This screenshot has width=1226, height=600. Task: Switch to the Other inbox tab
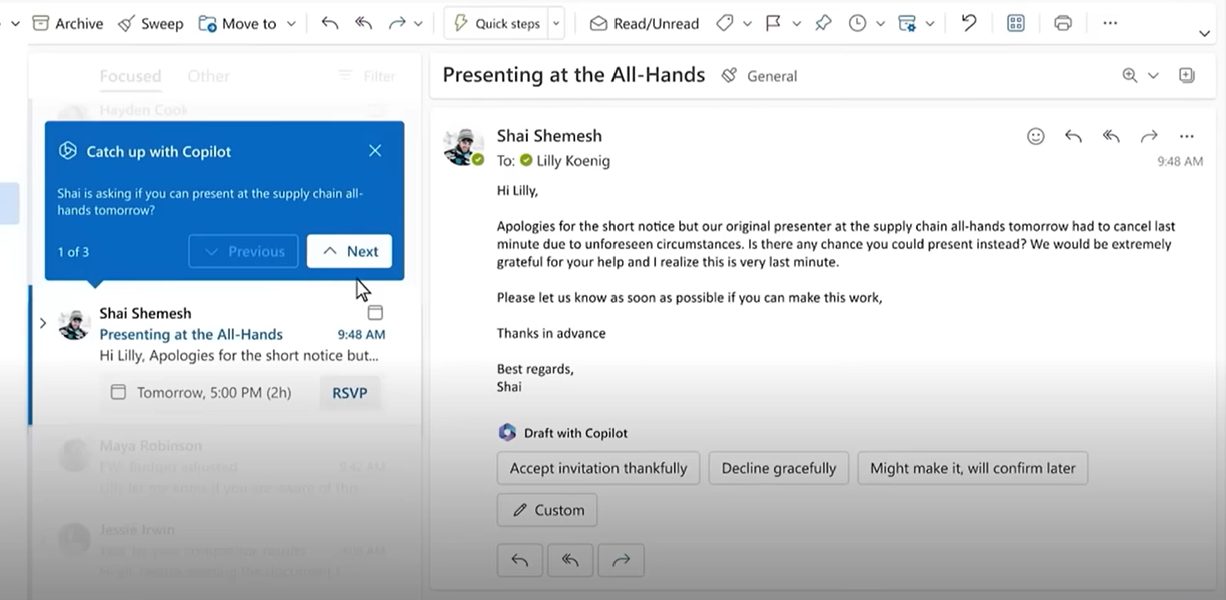(208, 76)
